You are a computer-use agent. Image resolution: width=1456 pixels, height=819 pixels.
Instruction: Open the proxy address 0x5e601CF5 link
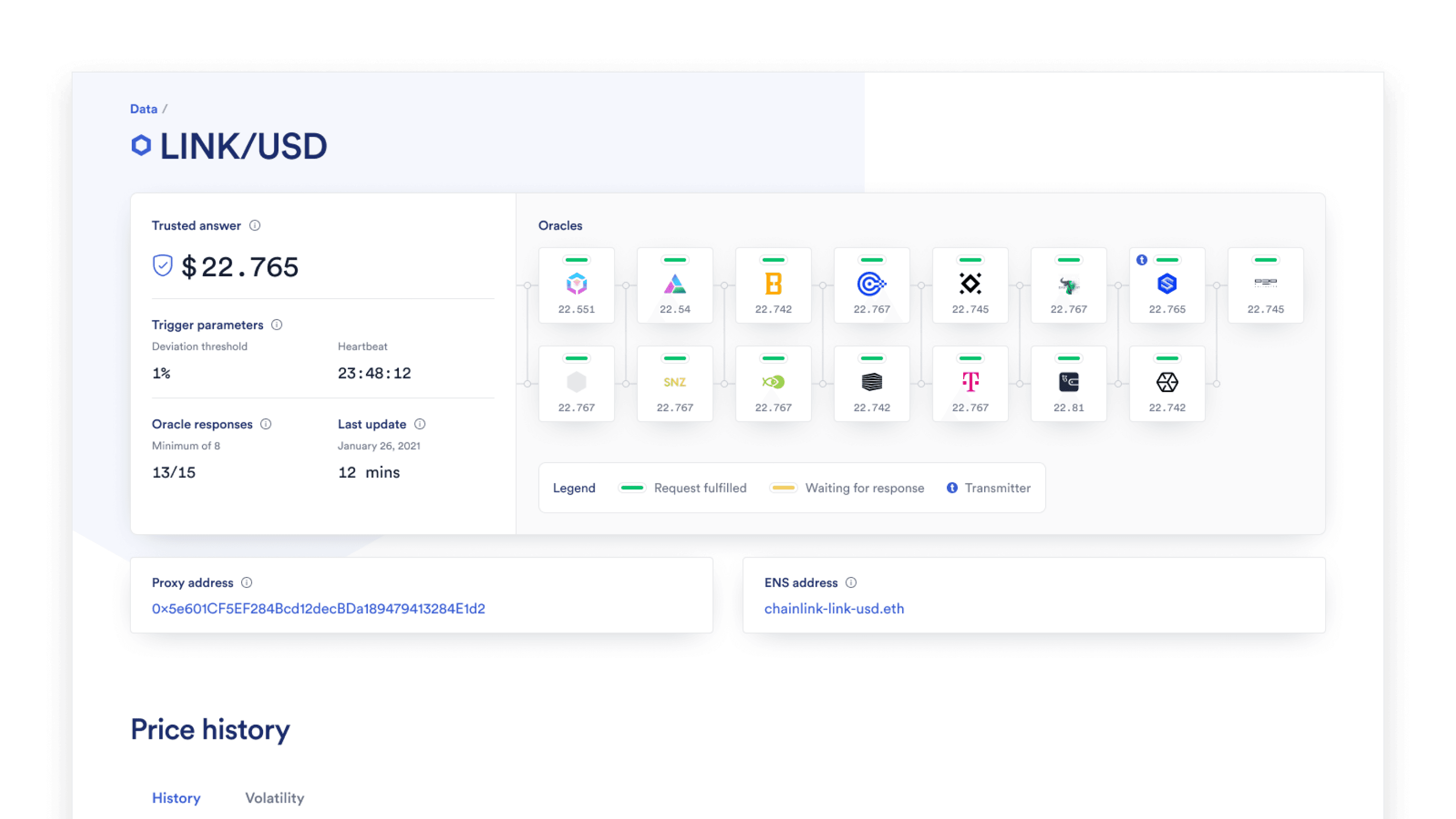(318, 608)
